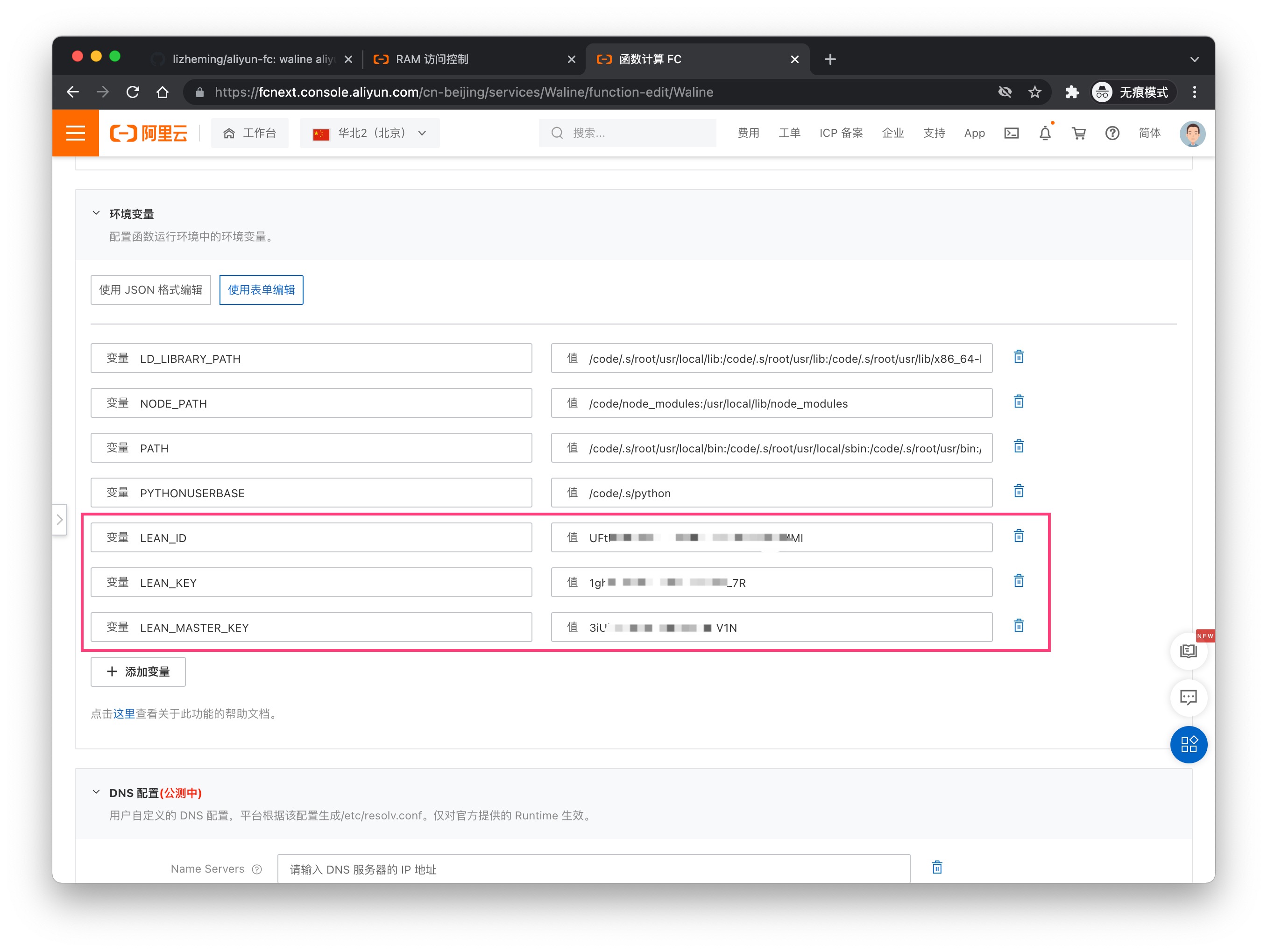Switch to the RAM 访问控制 tab

click(x=432, y=59)
